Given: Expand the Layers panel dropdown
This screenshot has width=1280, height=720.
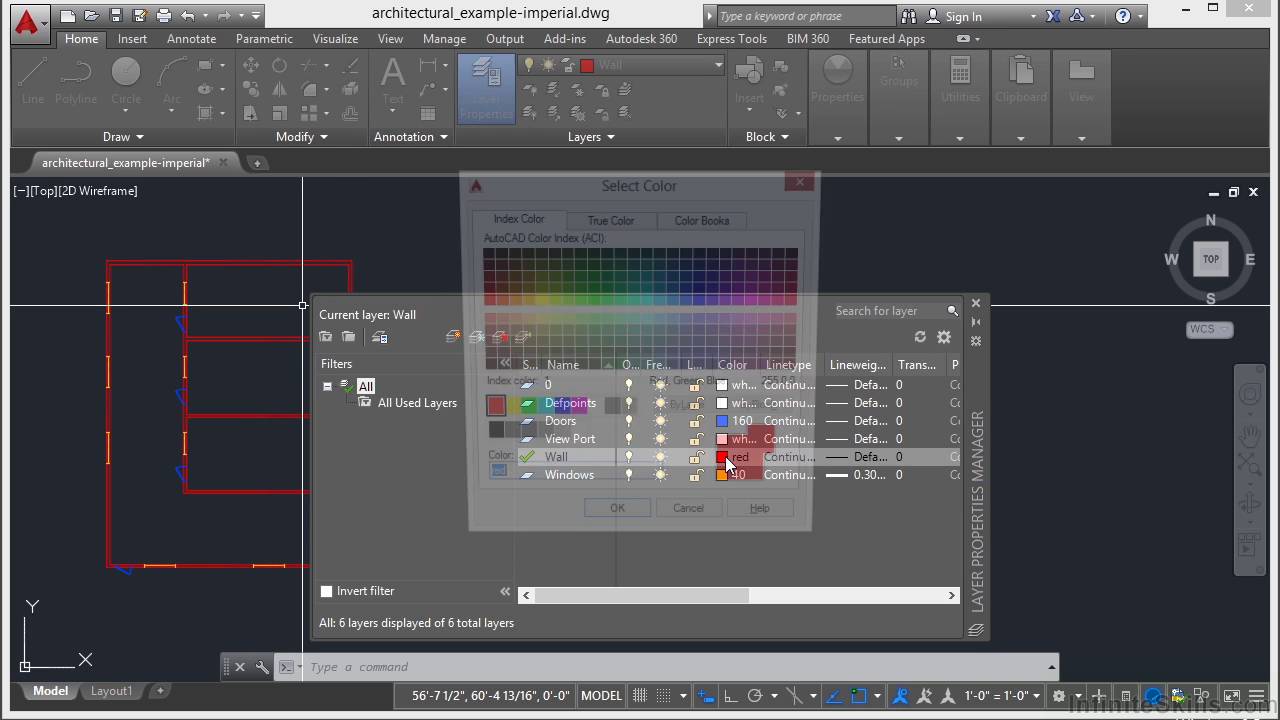Looking at the screenshot, I should [591, 137].
